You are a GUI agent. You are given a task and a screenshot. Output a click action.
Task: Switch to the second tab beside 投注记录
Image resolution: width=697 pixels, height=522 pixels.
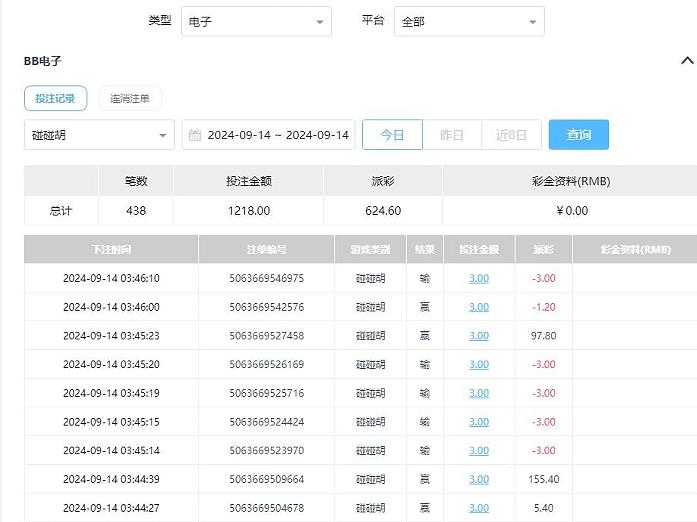point(130,98)
